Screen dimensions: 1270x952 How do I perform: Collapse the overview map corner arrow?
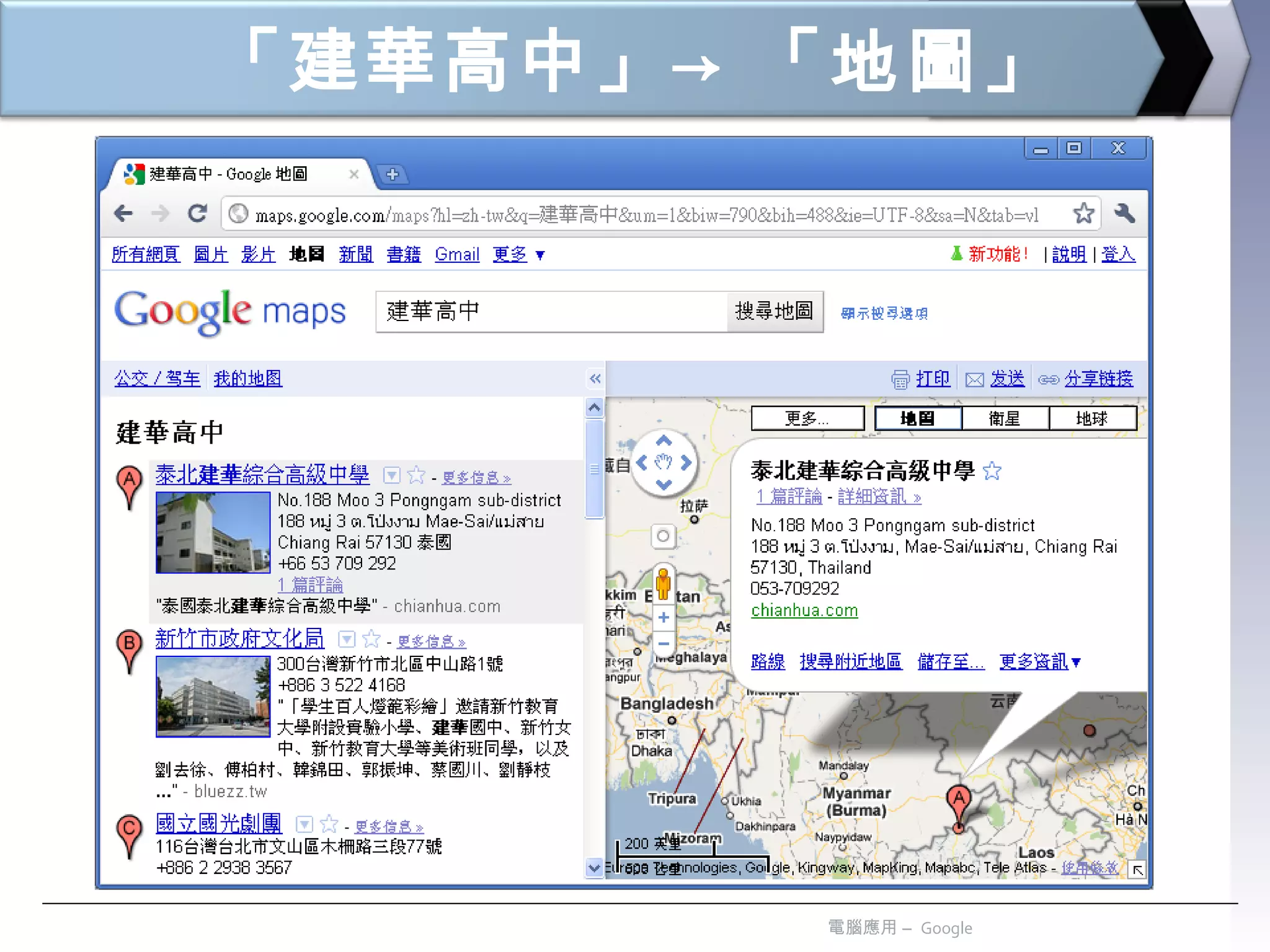1138,870
